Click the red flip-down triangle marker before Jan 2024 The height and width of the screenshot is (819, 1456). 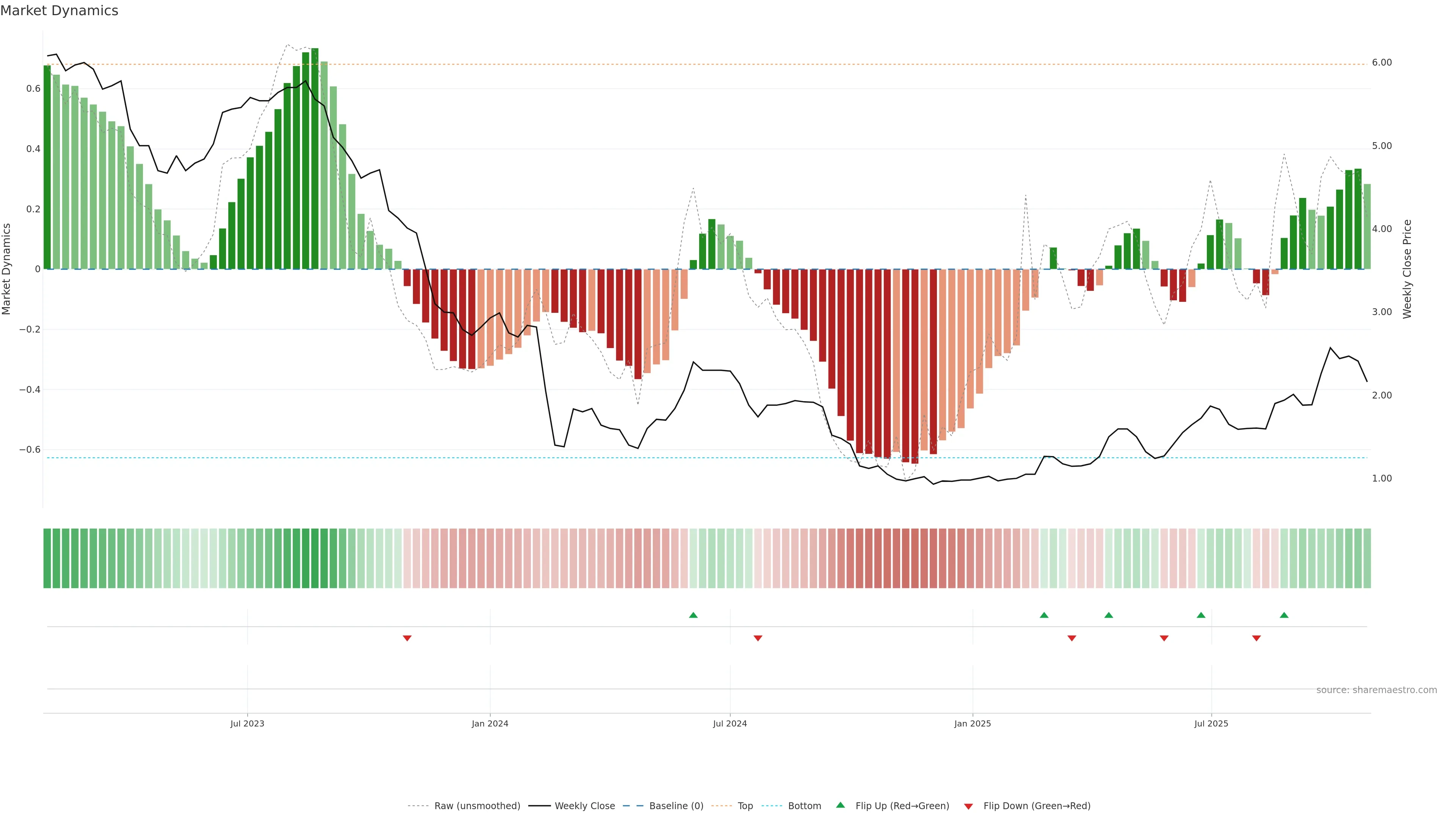[x=407, y=638]
